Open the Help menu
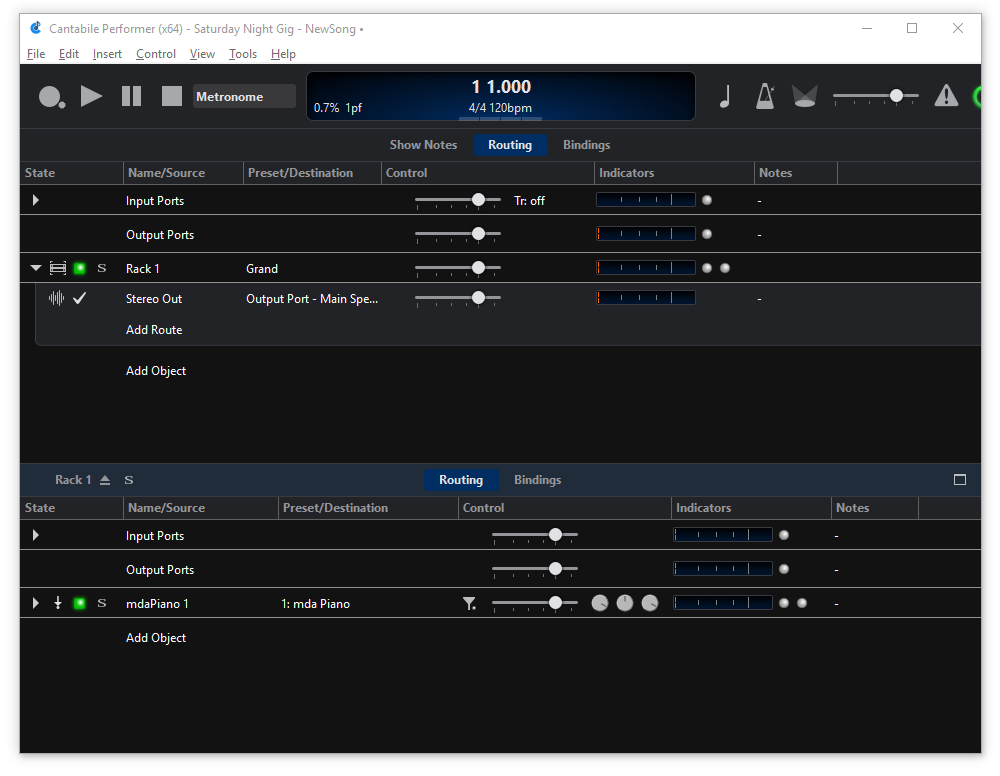Image resolution: width=1000 pixels, height=776 pixels. coord(283,54)
